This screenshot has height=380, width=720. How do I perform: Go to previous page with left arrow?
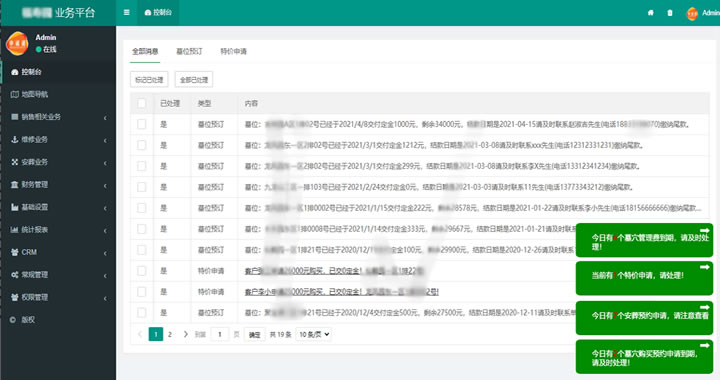click(140, 334)
